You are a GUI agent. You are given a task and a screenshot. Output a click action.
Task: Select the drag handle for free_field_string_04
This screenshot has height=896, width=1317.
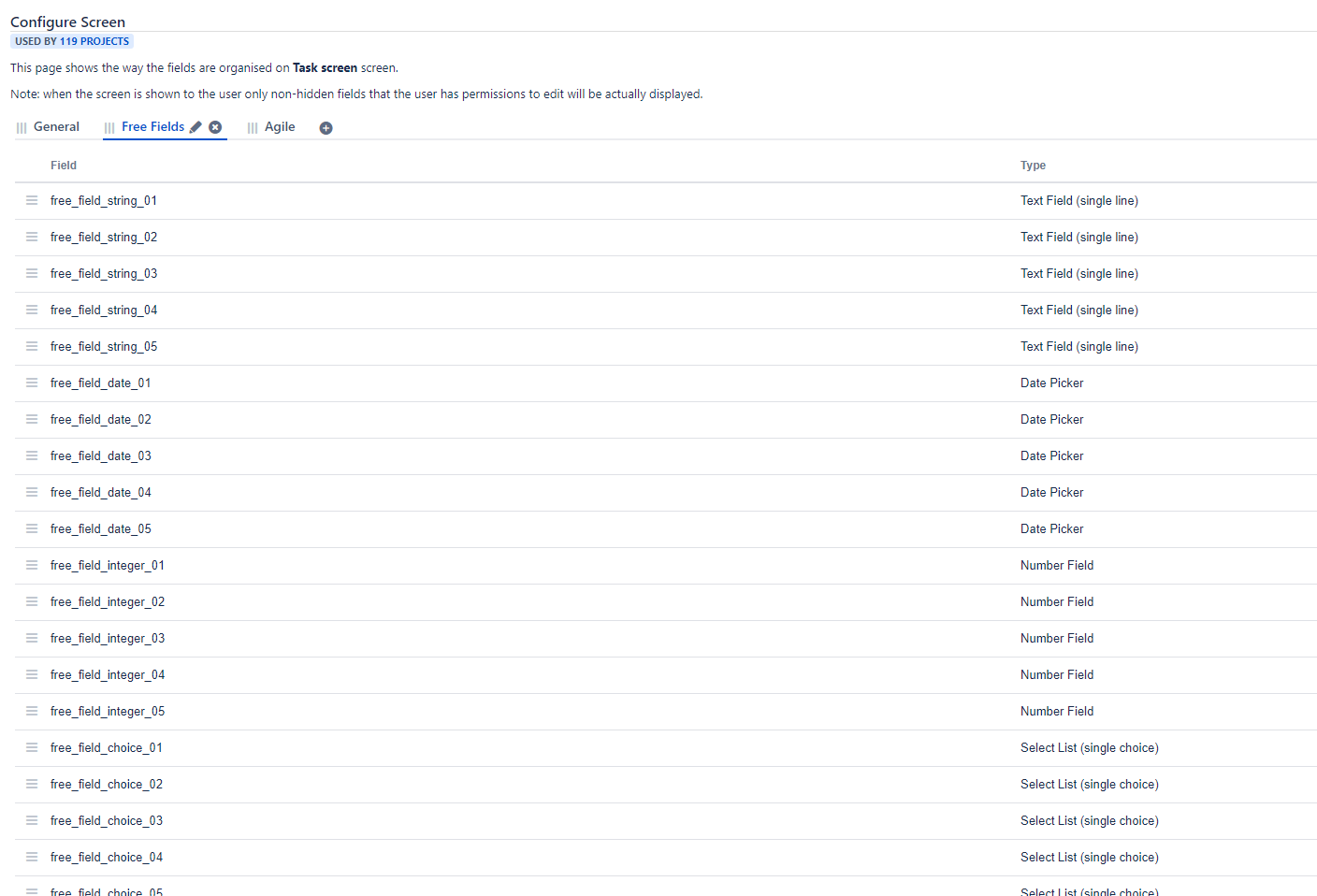[32, 310]
